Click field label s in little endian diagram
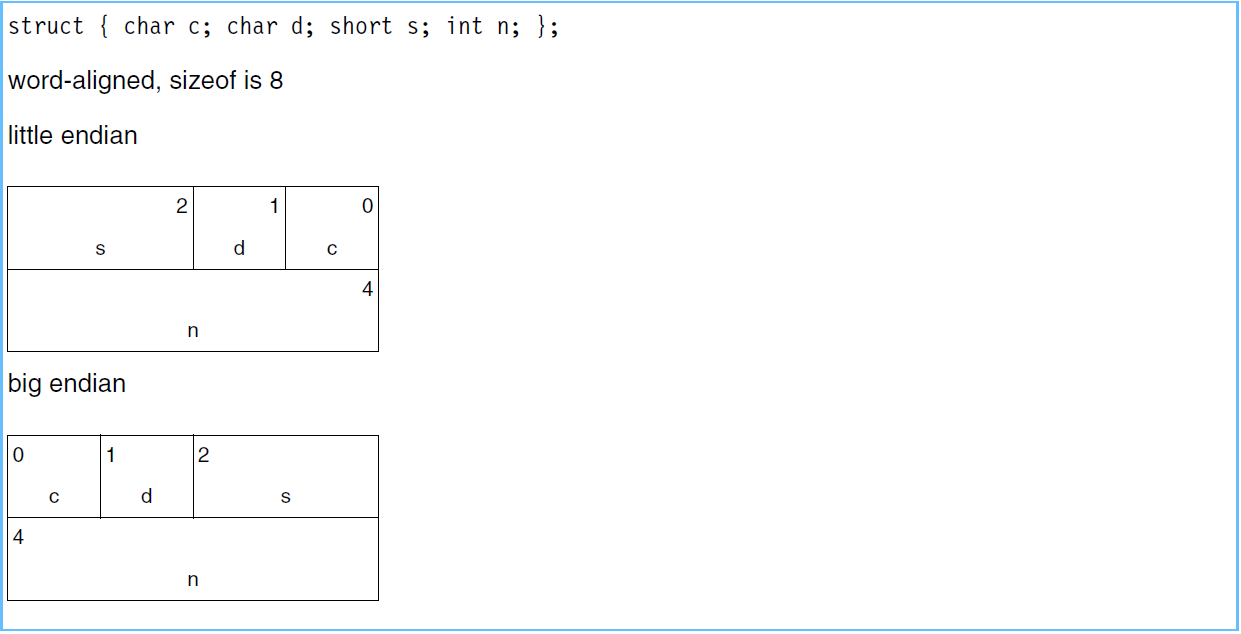 (100, 249)
